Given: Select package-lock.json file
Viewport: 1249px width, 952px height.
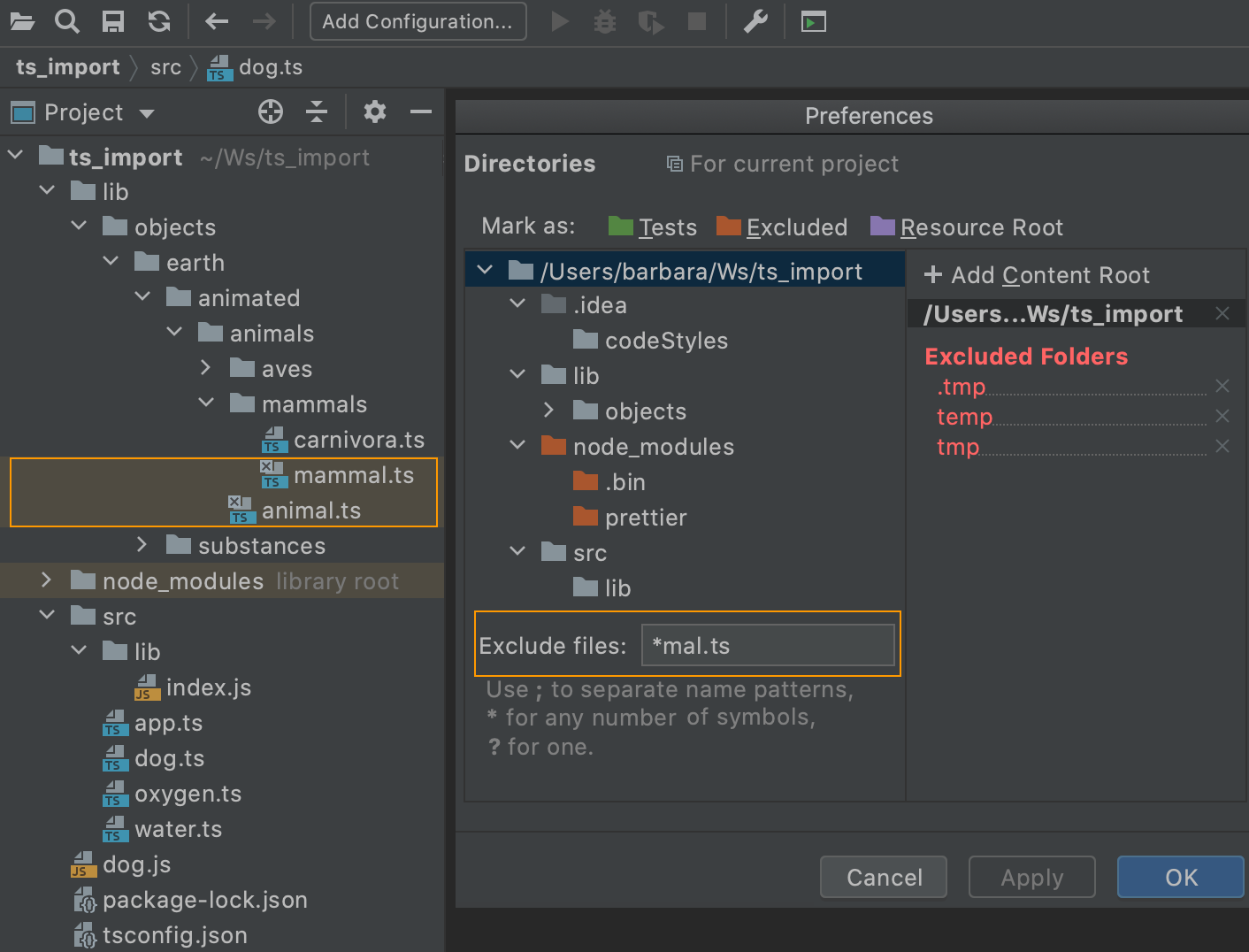Looking at the screenshot, I should pyautogui.click(x=189, y=900).
